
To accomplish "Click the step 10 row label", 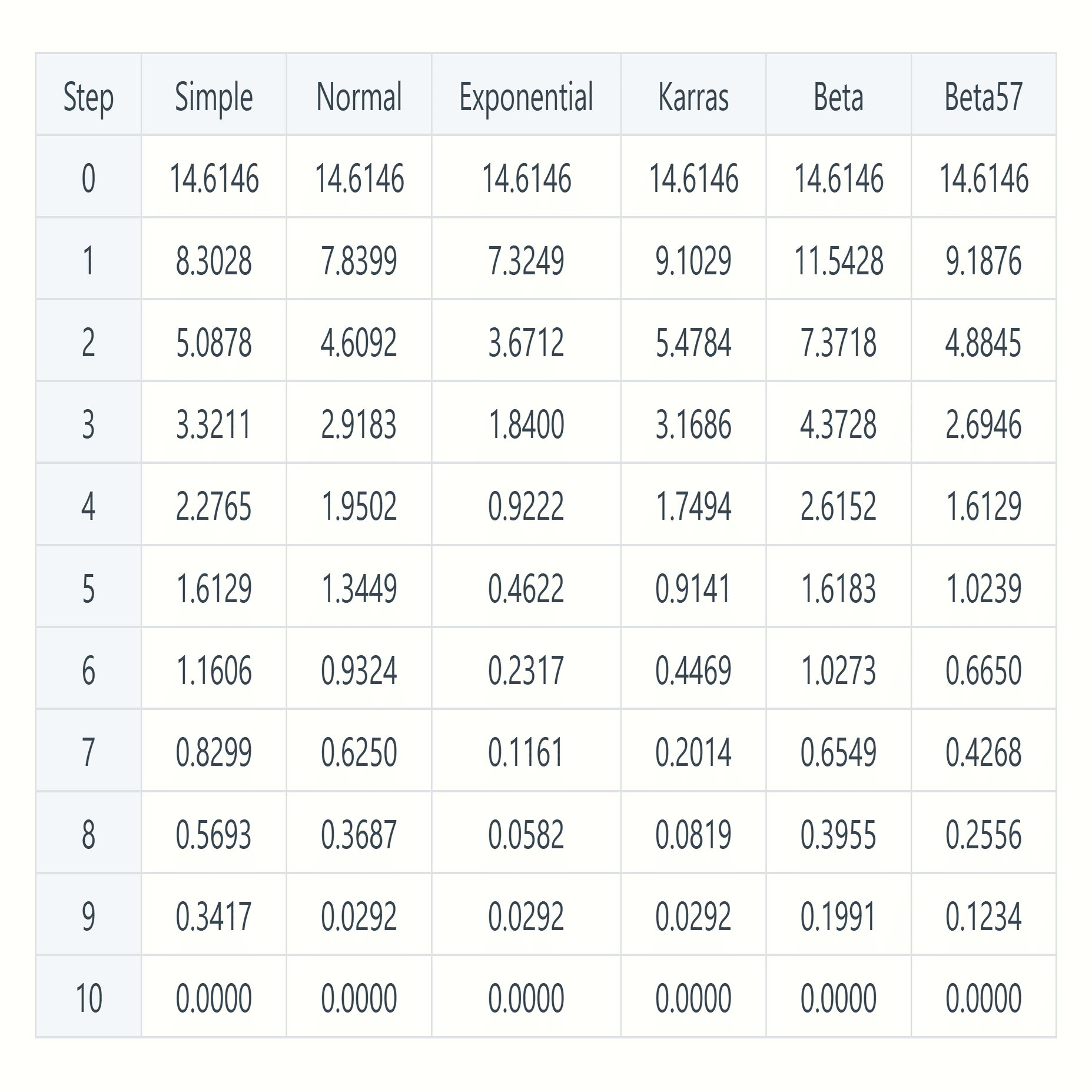I will click(88, 998).
